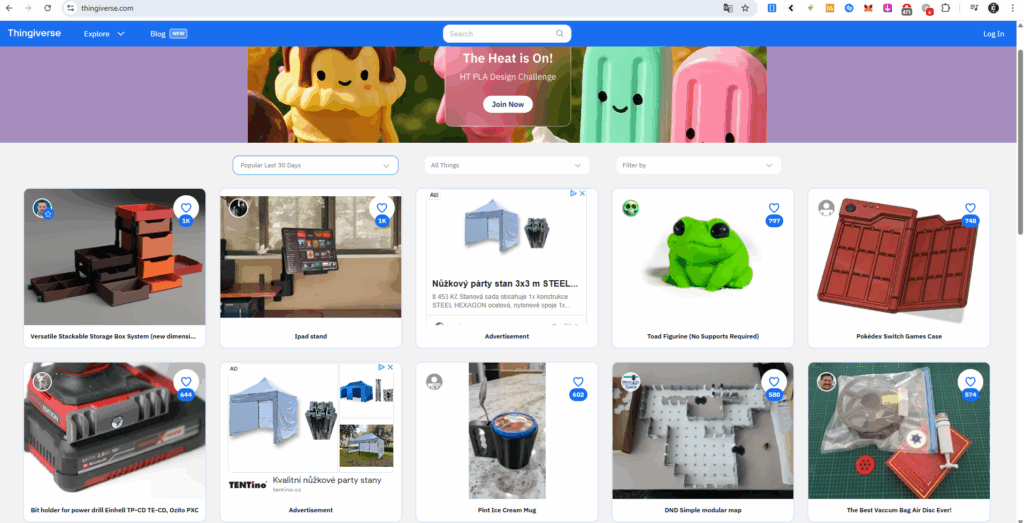
Task: Open the Filter by dropdown
Action: pos(698,165)
